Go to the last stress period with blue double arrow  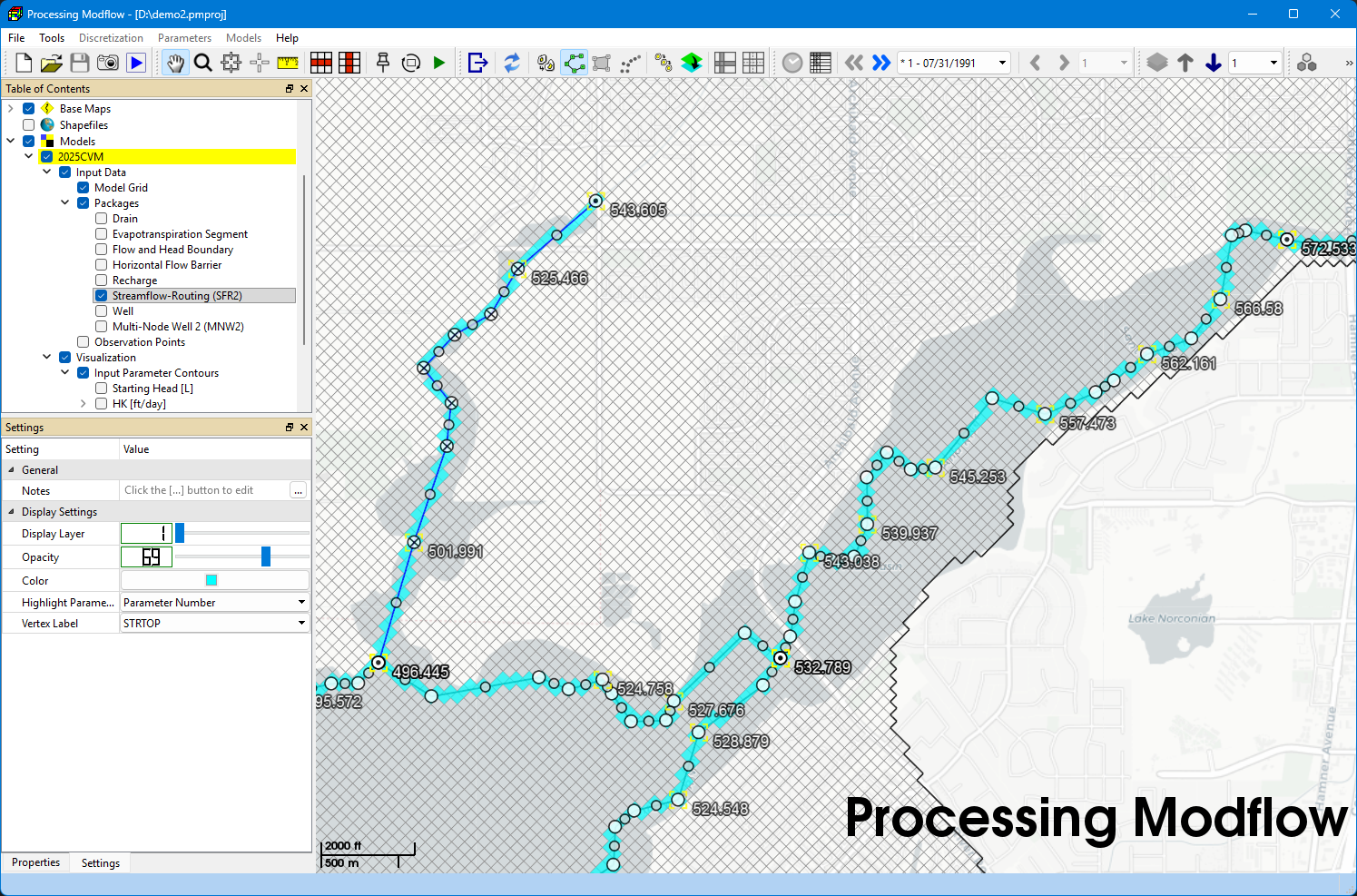pyautogui.click(x=881, y=63)
